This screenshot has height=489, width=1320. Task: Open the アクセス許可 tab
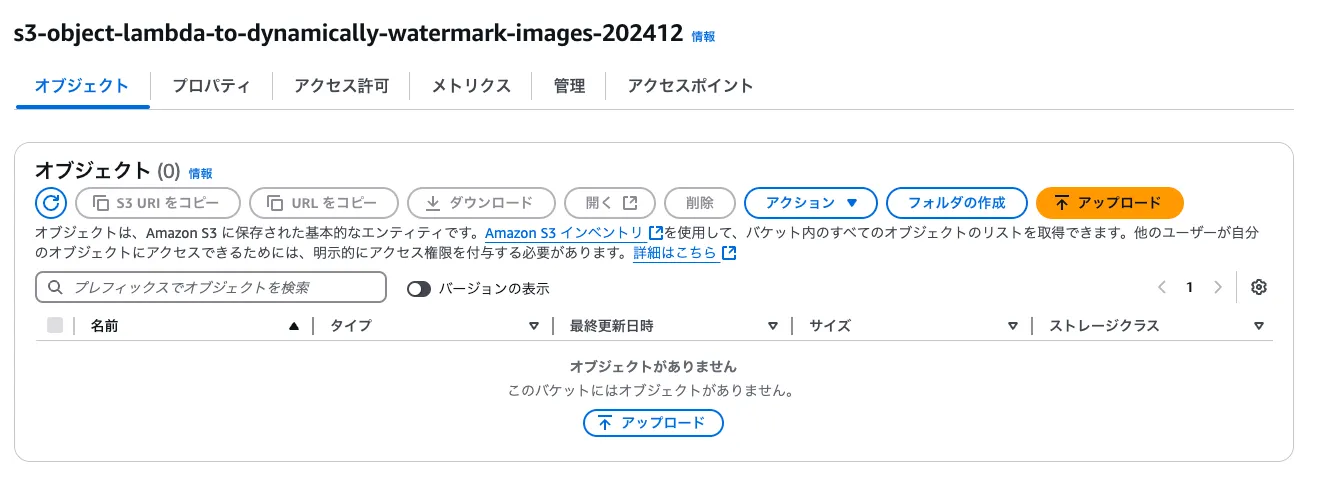pyautogui.click(x=341, y=86)
